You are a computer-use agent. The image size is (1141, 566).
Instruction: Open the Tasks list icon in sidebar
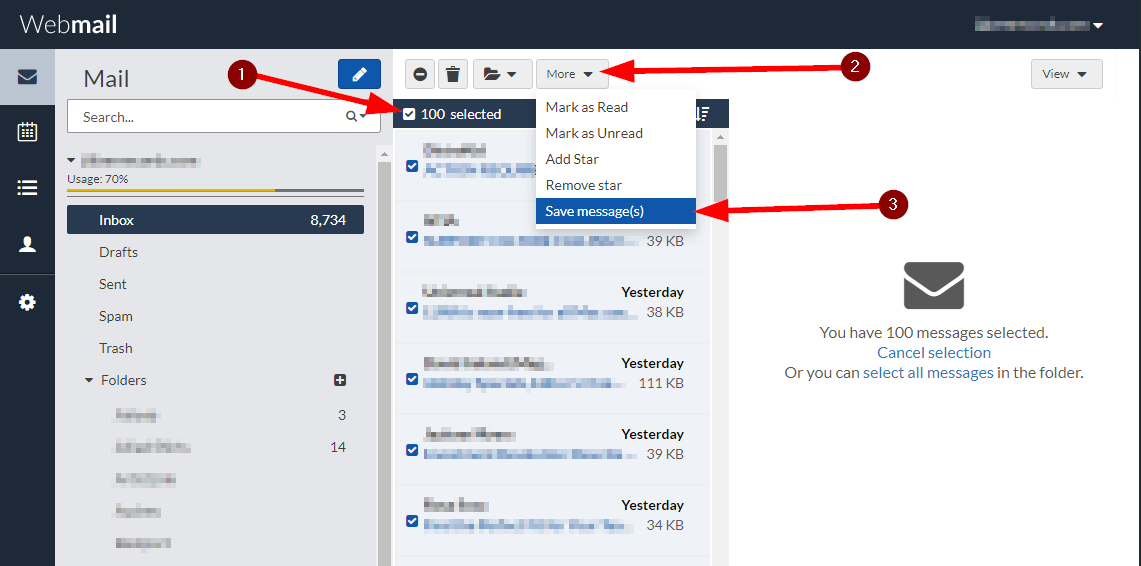(x=27, y=188)
